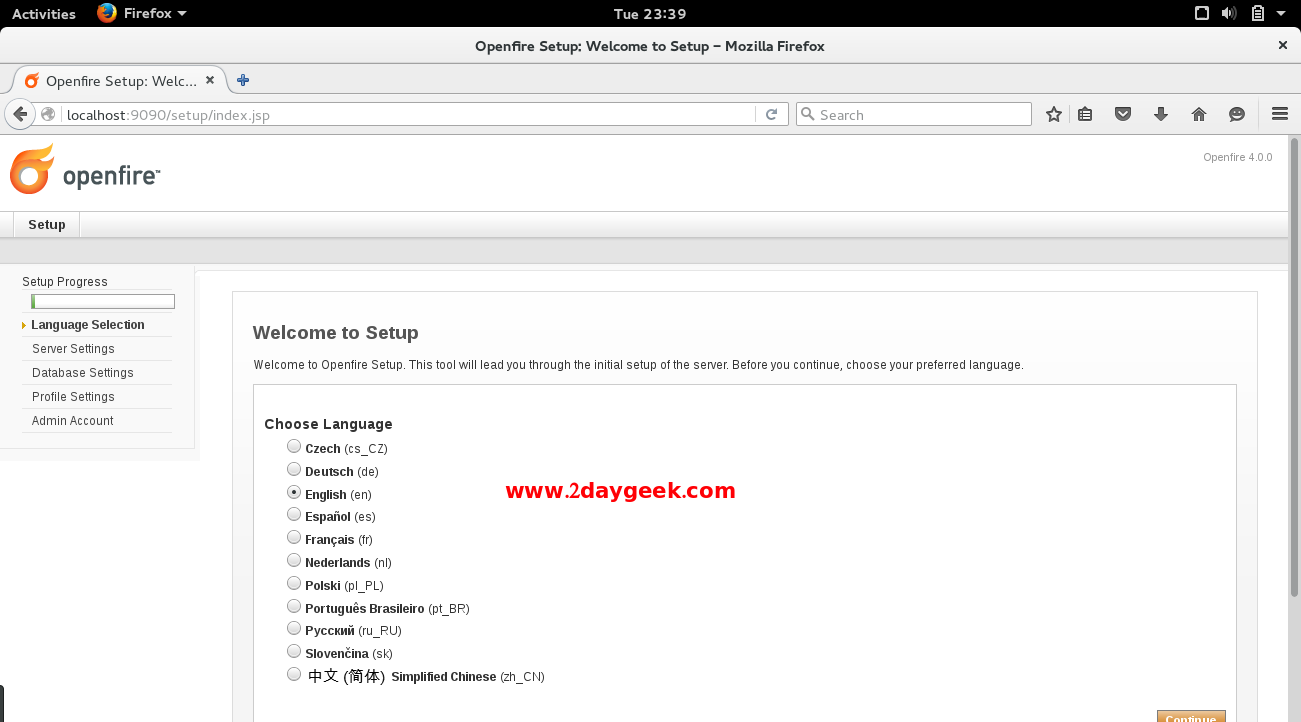Open the system menu dropdown arrow
Viewport: 1301px width, 722px height.
point(1282,14)
